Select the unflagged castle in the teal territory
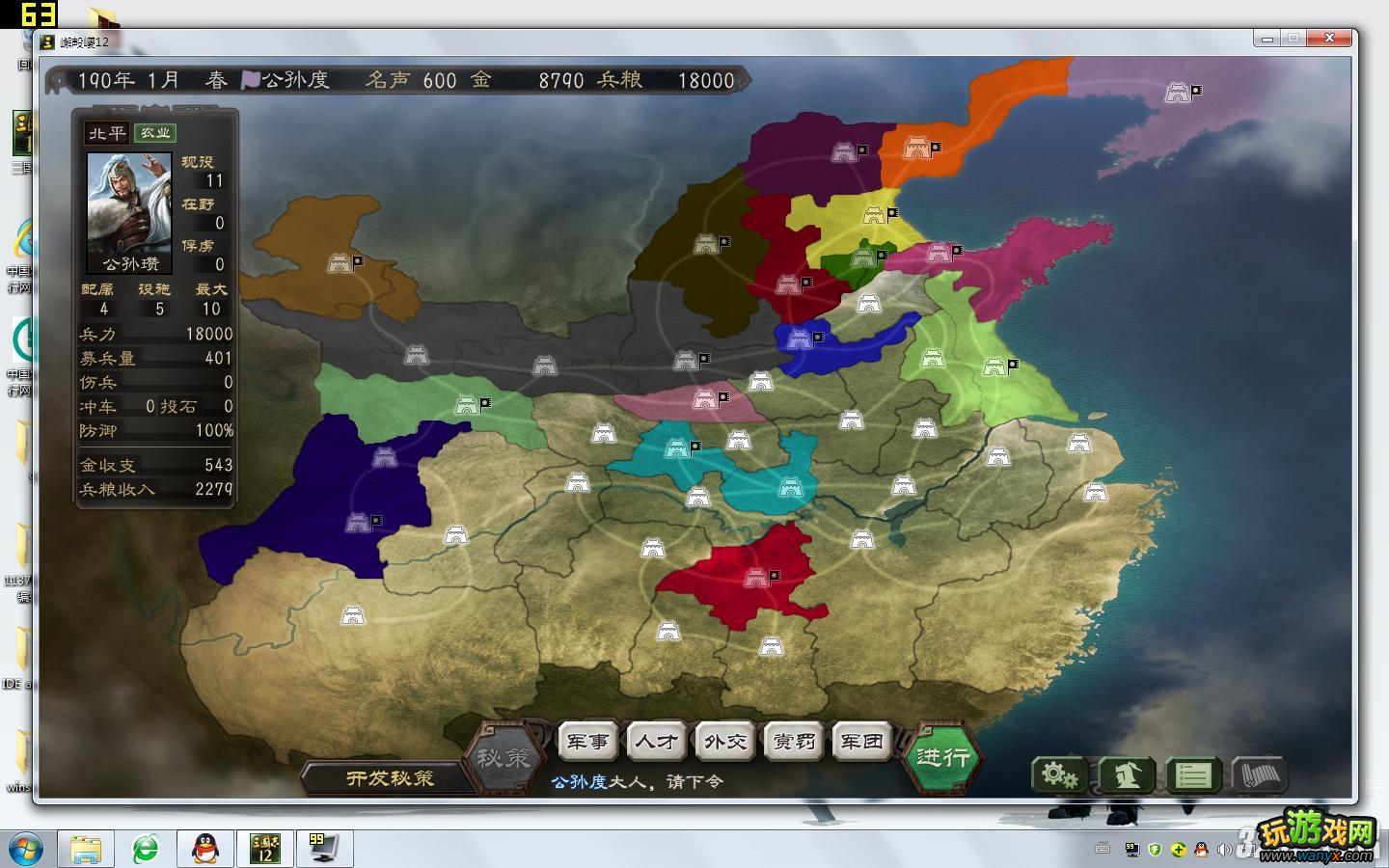The image size is (1389, 868). coord(791,487)
